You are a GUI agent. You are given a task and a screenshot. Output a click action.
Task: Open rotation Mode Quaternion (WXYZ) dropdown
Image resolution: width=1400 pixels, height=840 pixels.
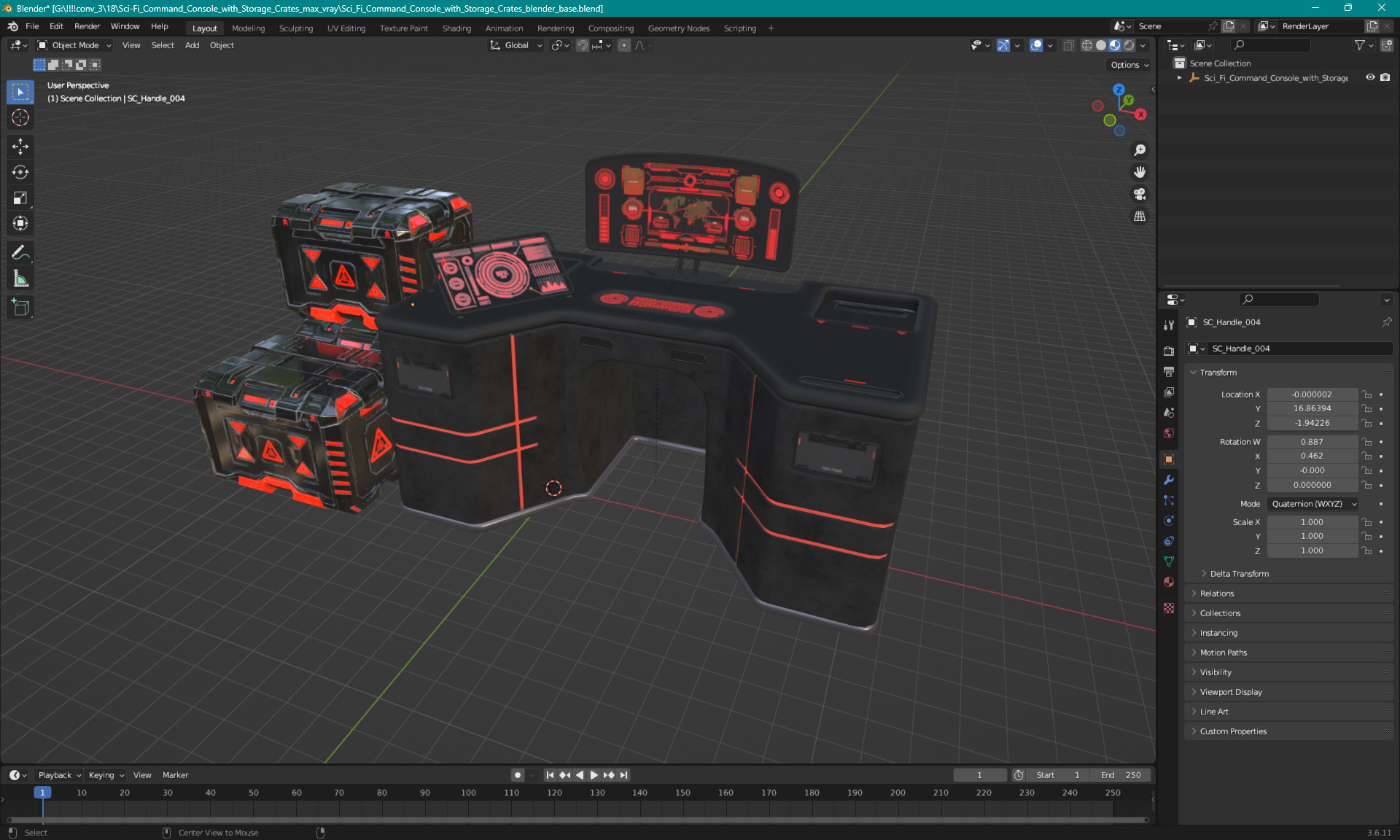(1313, 504)
